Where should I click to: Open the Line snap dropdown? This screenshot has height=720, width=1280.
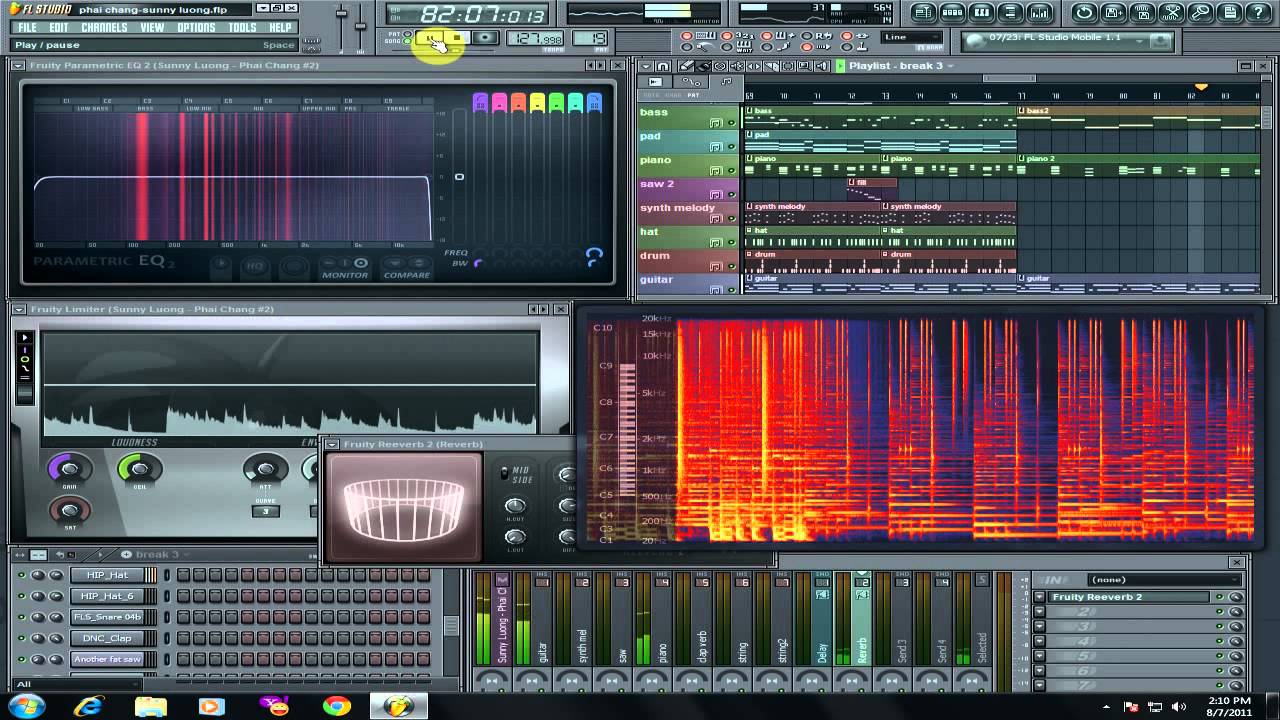point(912,37)
